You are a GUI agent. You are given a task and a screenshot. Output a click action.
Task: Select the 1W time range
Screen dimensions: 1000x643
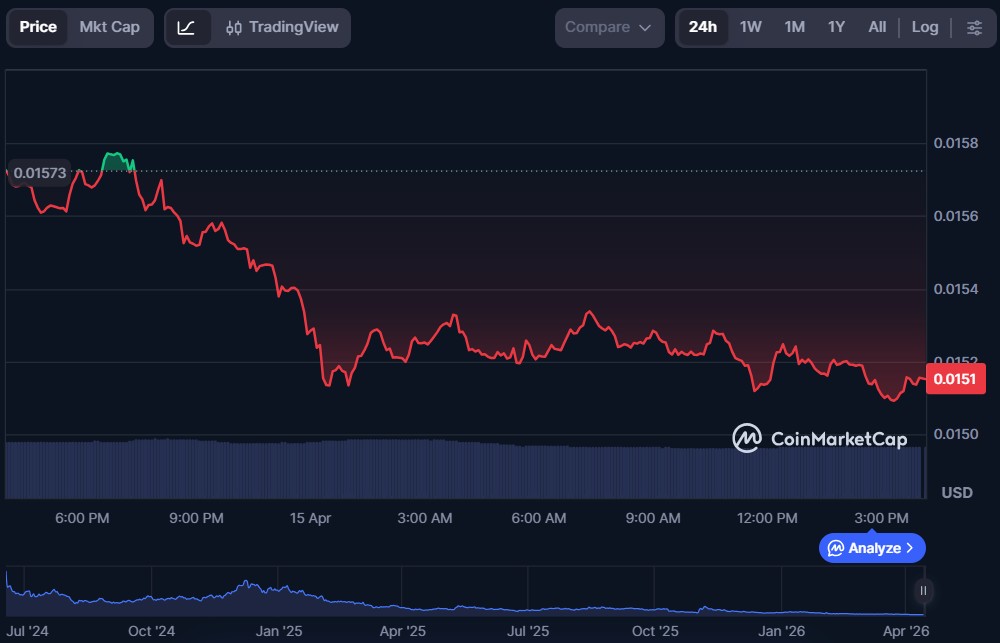point(750,27)
